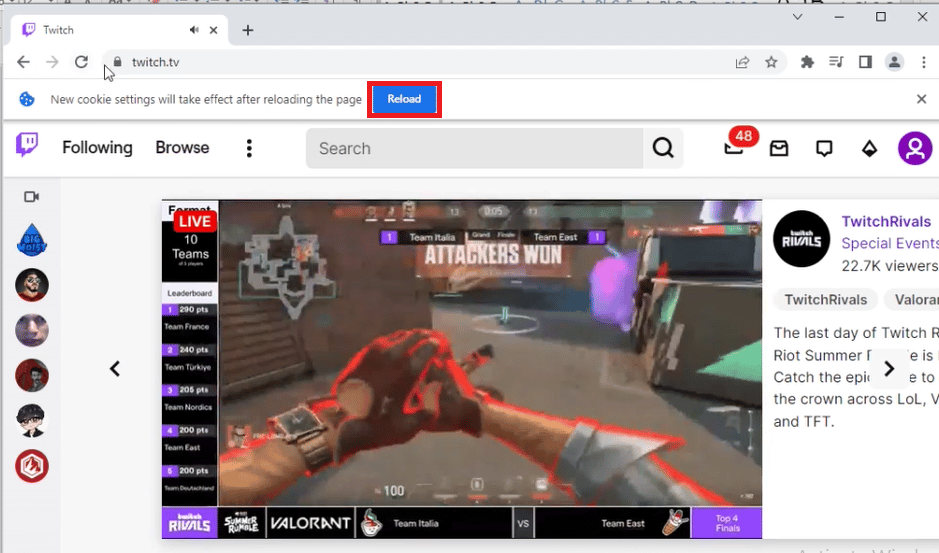Open the Extensions puzzle icon
This screenshot has height=553, width=939.
pyautogui.click(x=807, y=62)
